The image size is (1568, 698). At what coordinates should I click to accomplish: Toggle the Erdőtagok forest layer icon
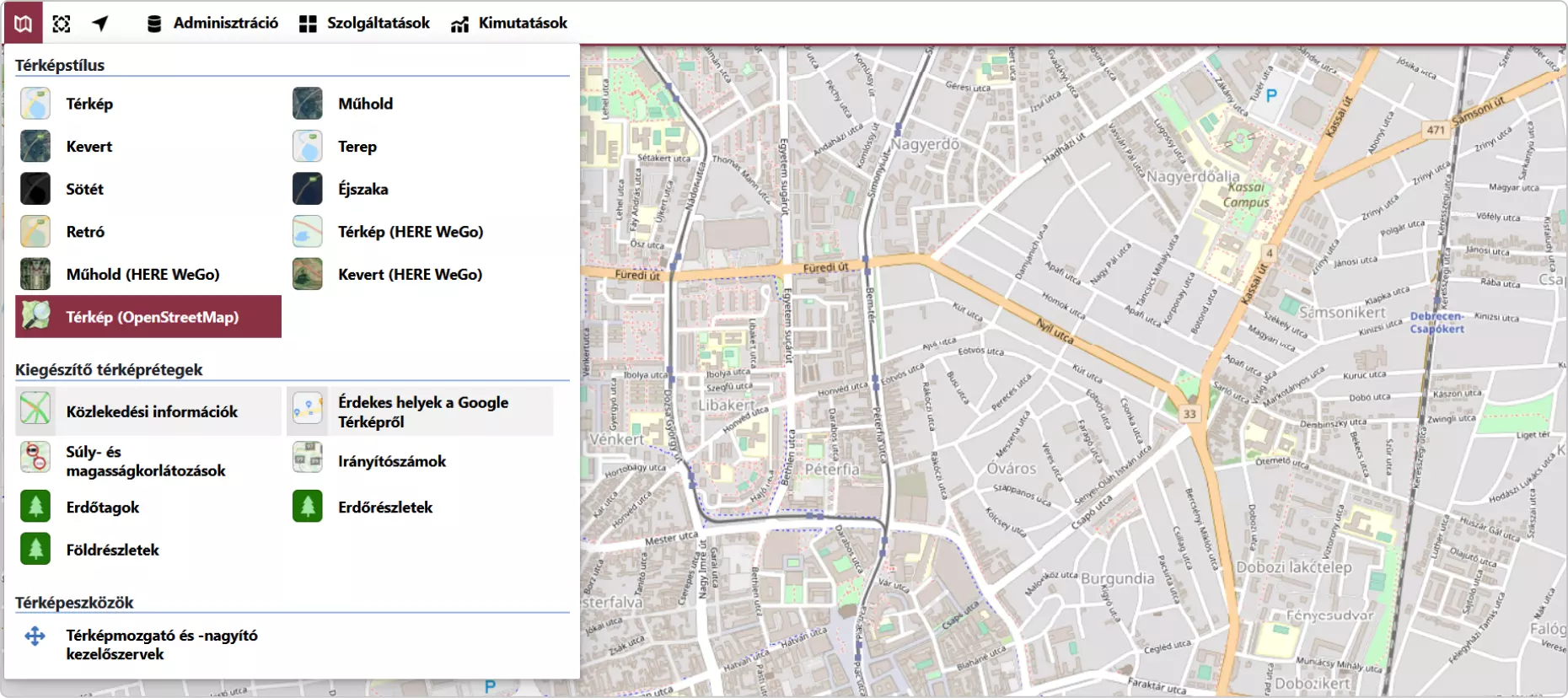click(x=35, y=507)
